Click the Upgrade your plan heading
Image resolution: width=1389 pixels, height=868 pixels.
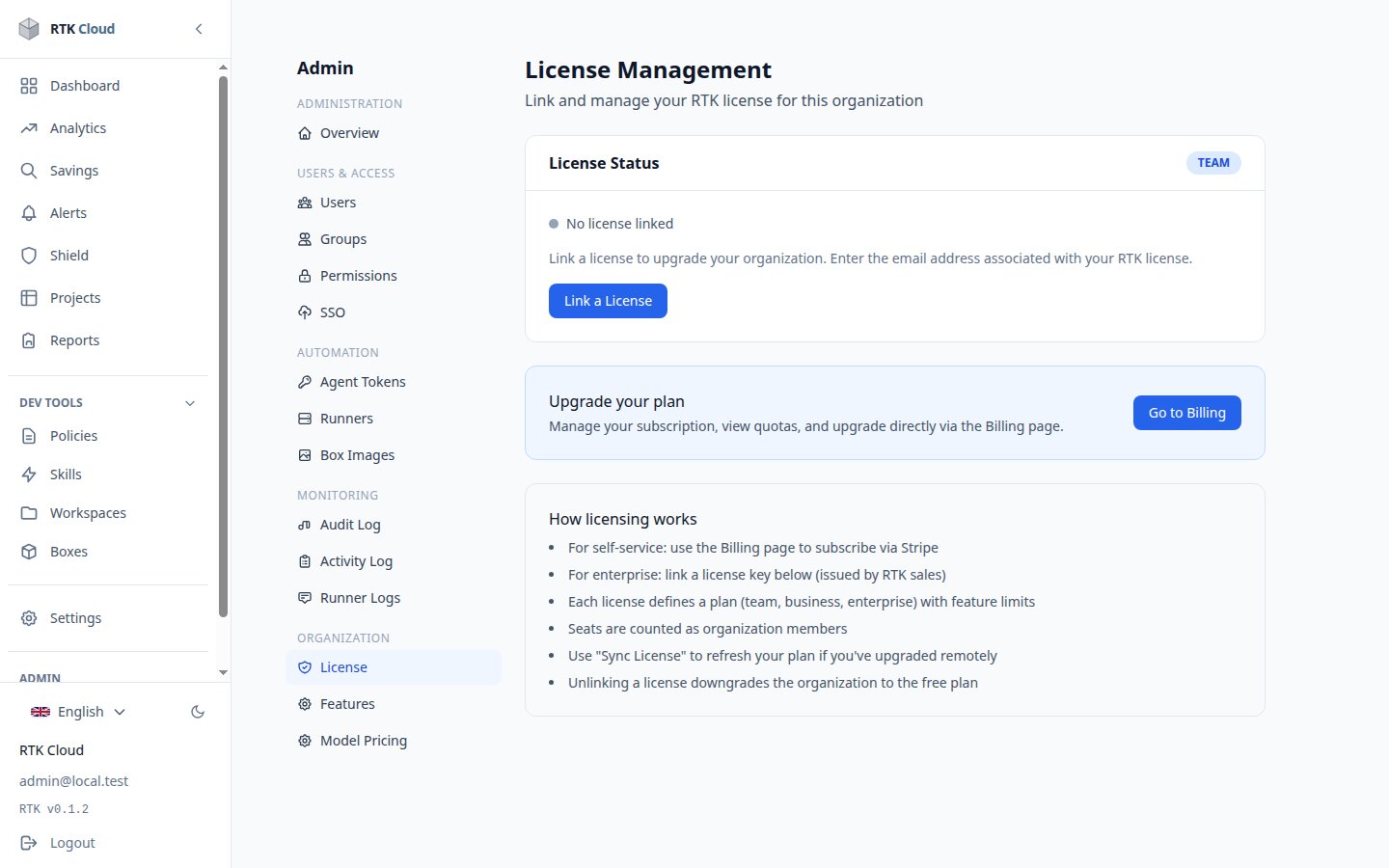click(616, 401)
